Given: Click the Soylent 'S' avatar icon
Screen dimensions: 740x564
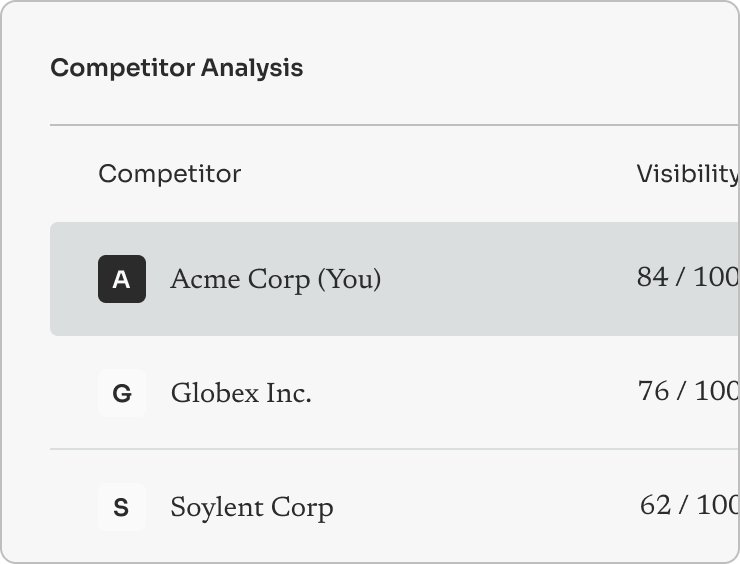Looking at the screenshot, I should (x=122, y=507).
